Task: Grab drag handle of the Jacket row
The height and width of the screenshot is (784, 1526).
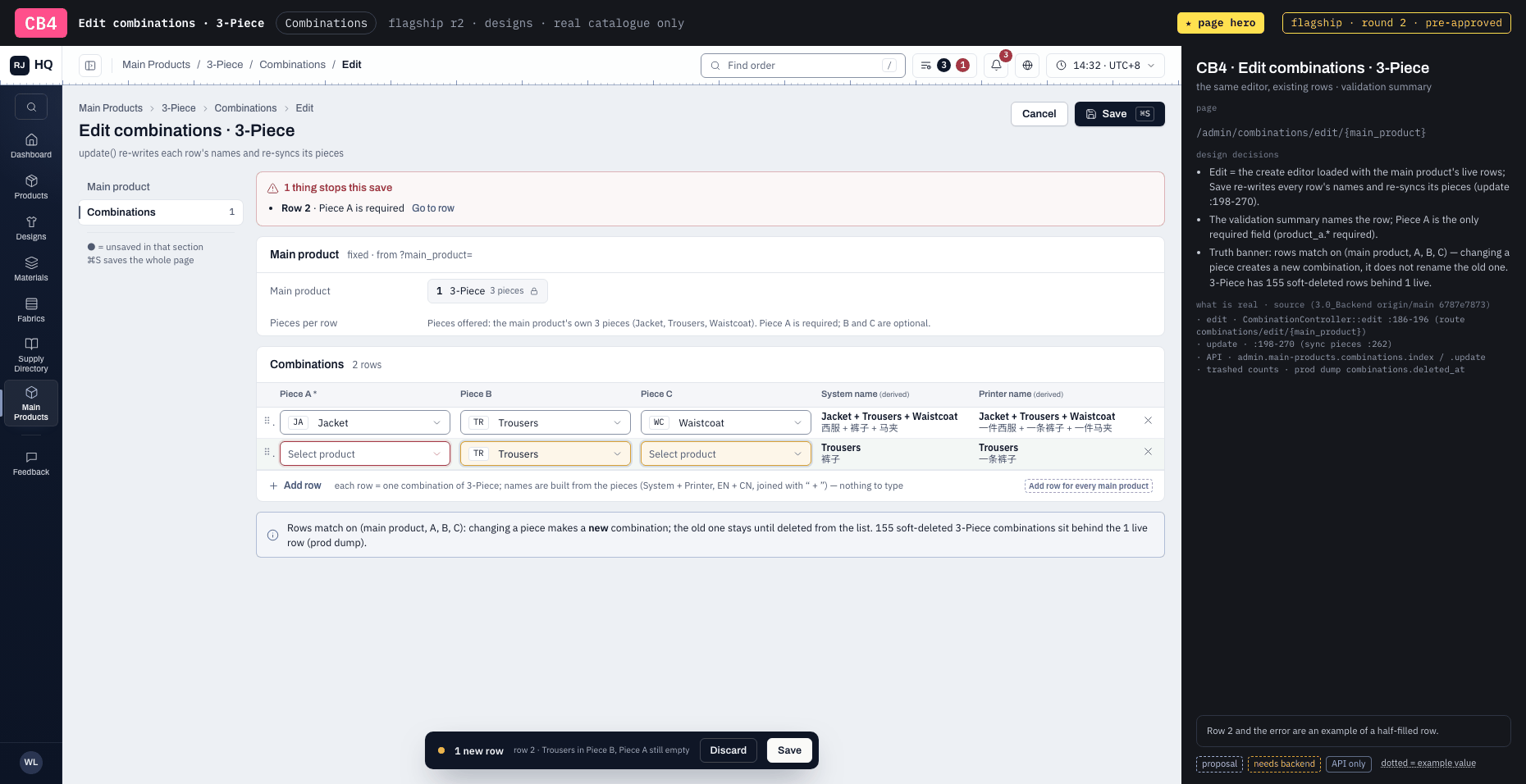Action: pyautogui.click(x=267, y=421)
